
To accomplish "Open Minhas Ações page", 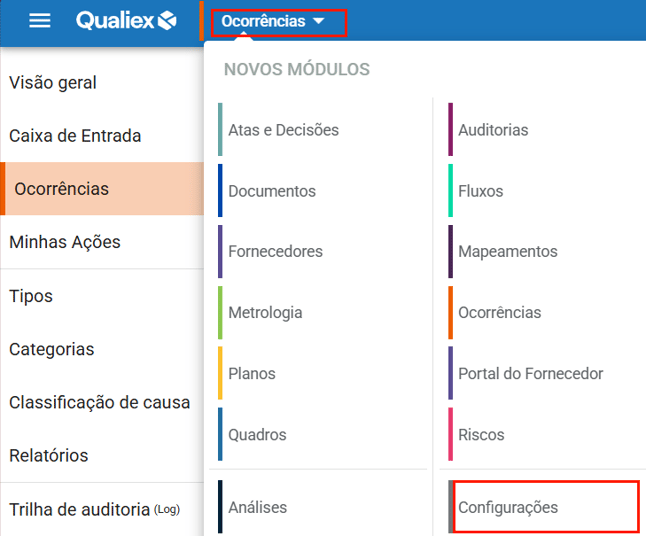I will coord(65,242).
